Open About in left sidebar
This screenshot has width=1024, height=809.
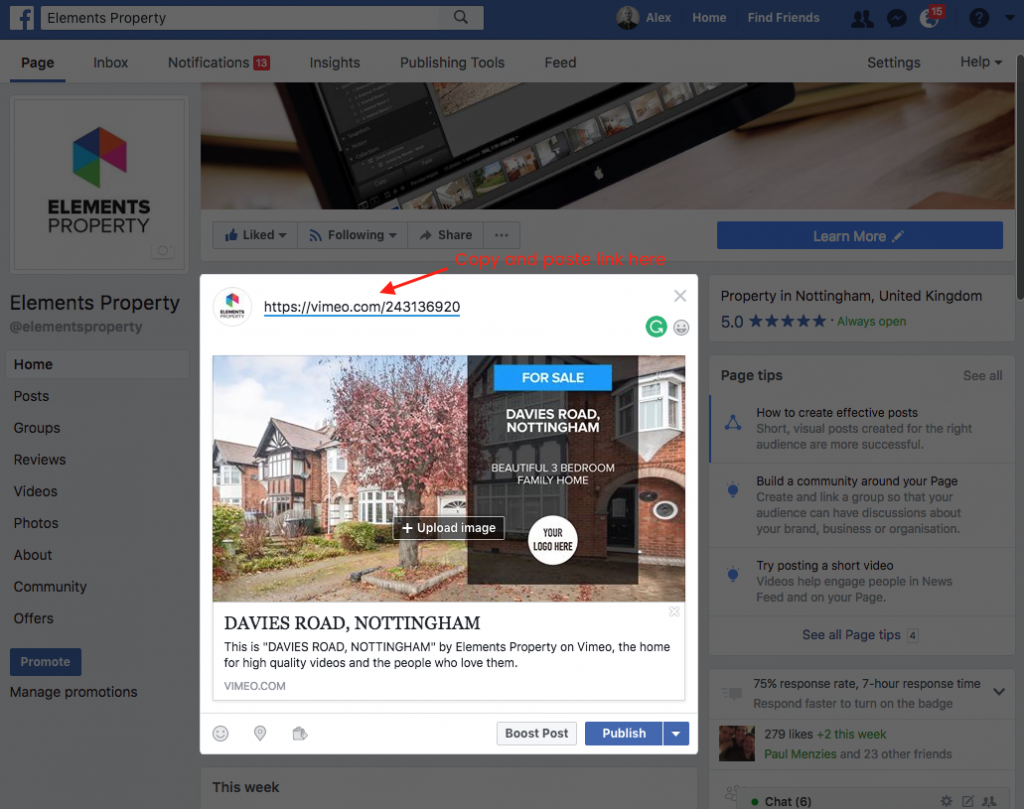[33, 555]
